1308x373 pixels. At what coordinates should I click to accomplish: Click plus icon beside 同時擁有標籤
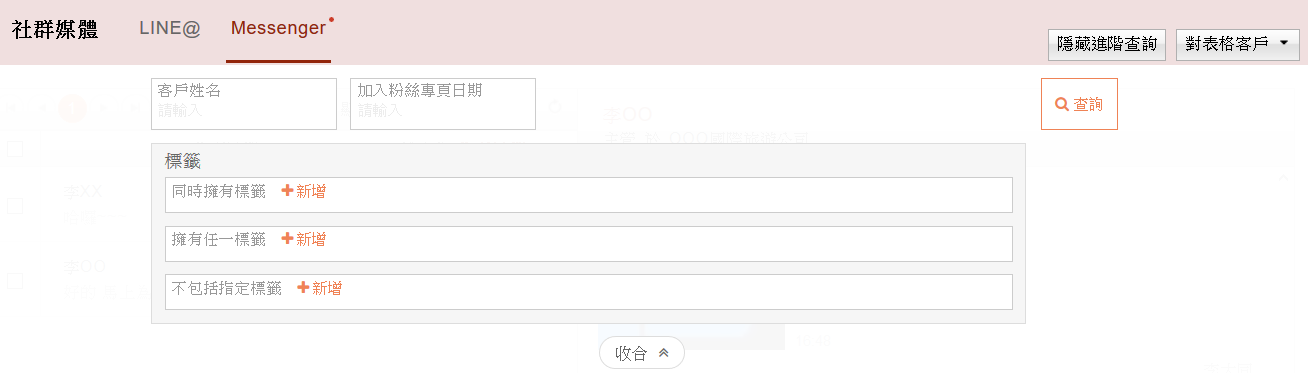click(287, 190)
